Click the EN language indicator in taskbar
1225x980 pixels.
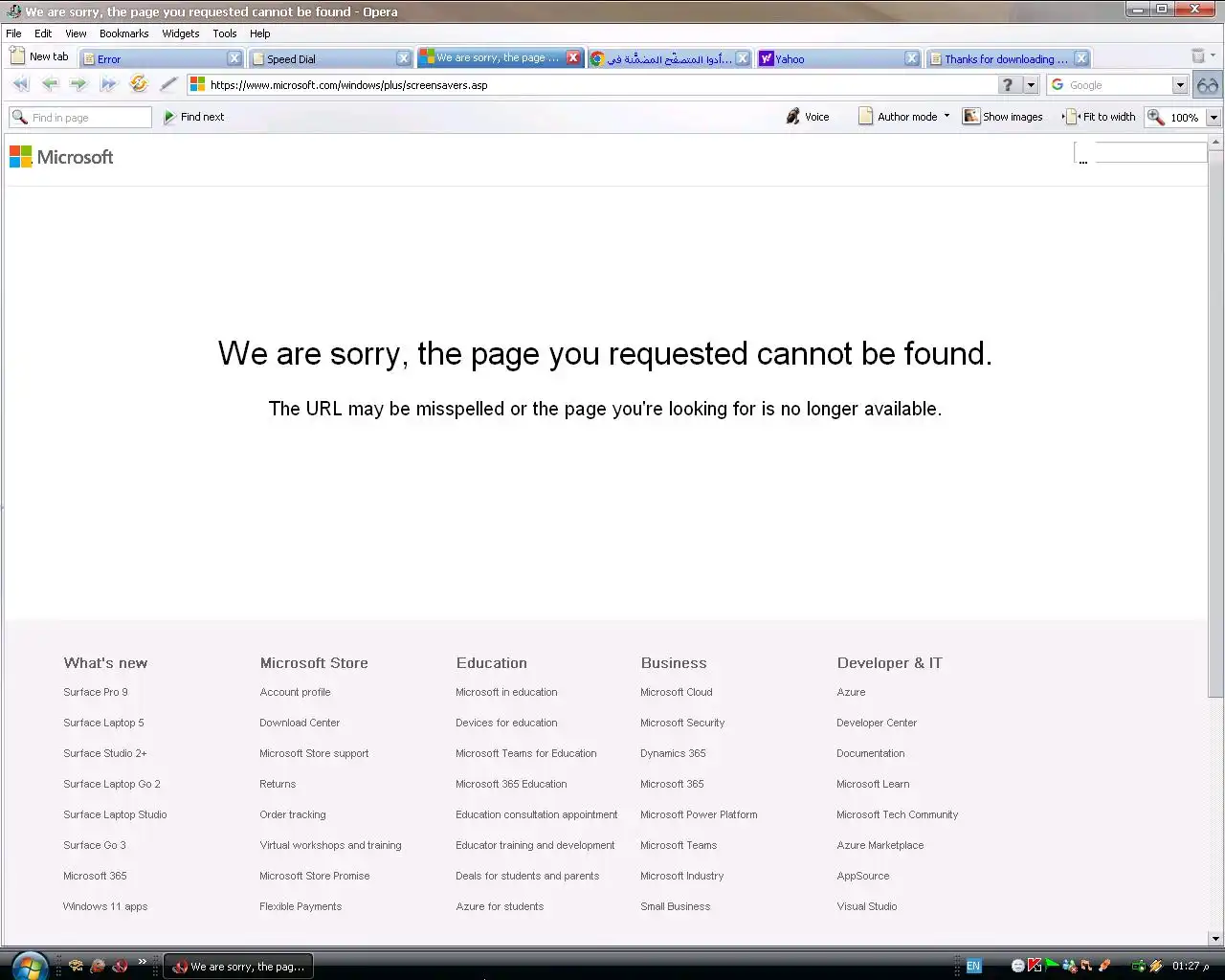(973, 967)
